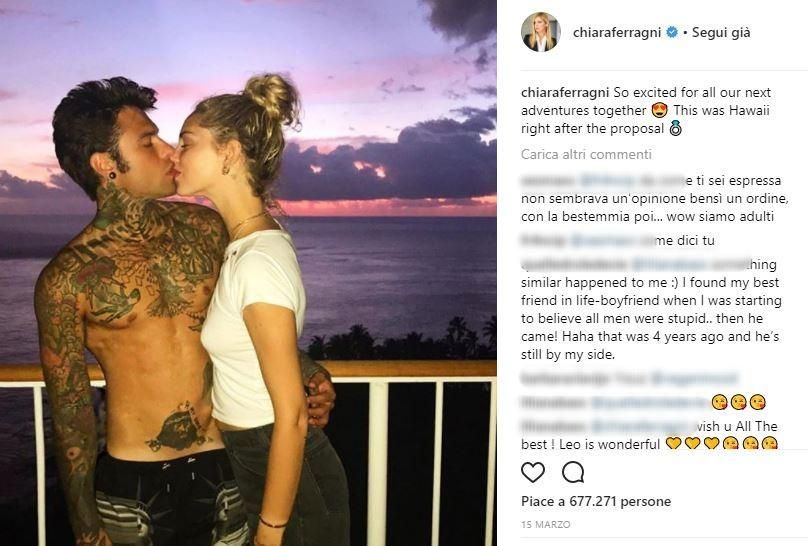808x546 pixels.
Task: Click the heart-eyes emoji in caption
Action: tap(660, 110)
